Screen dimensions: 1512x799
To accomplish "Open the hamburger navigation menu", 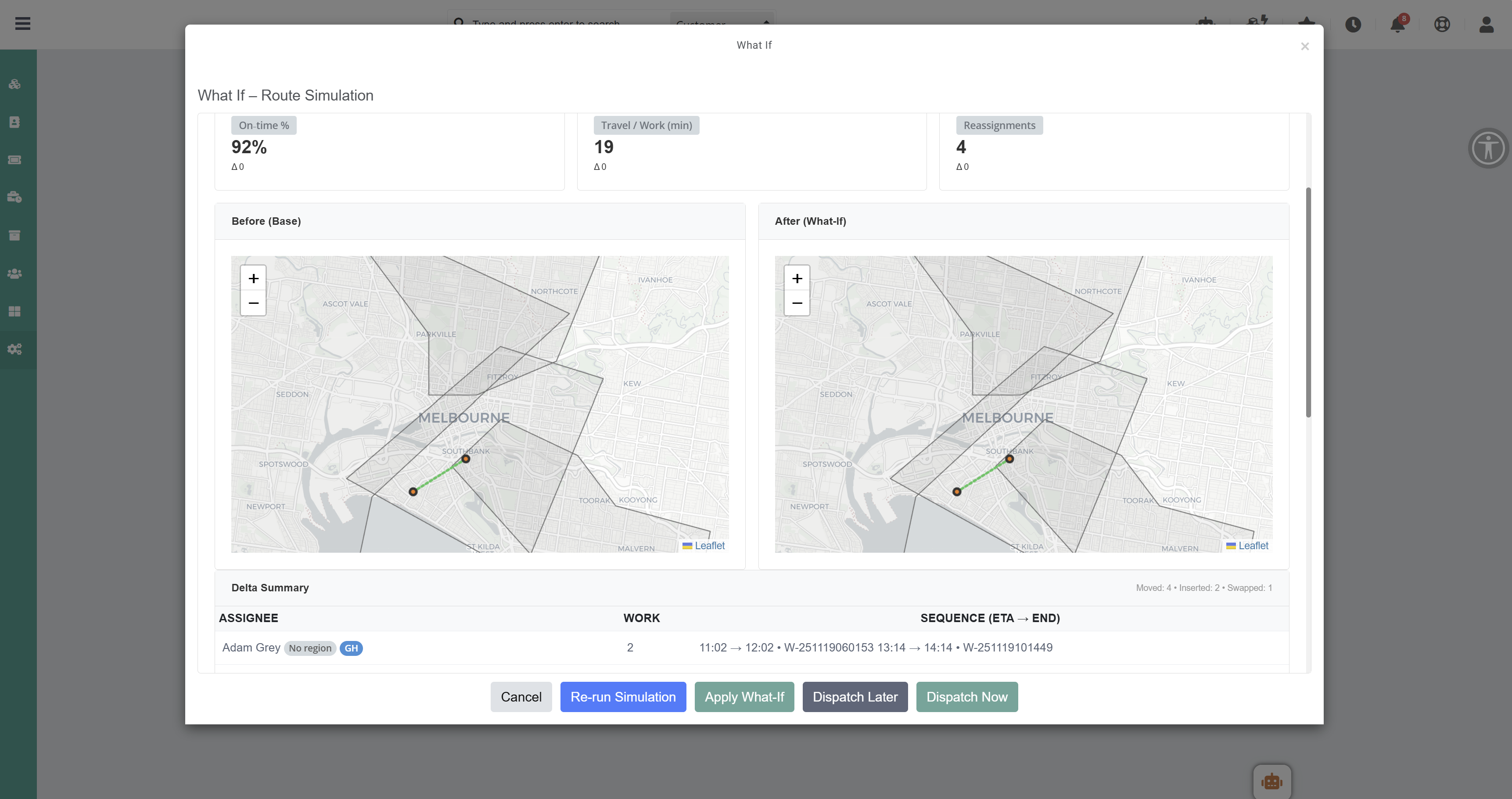I will point(23,23).
